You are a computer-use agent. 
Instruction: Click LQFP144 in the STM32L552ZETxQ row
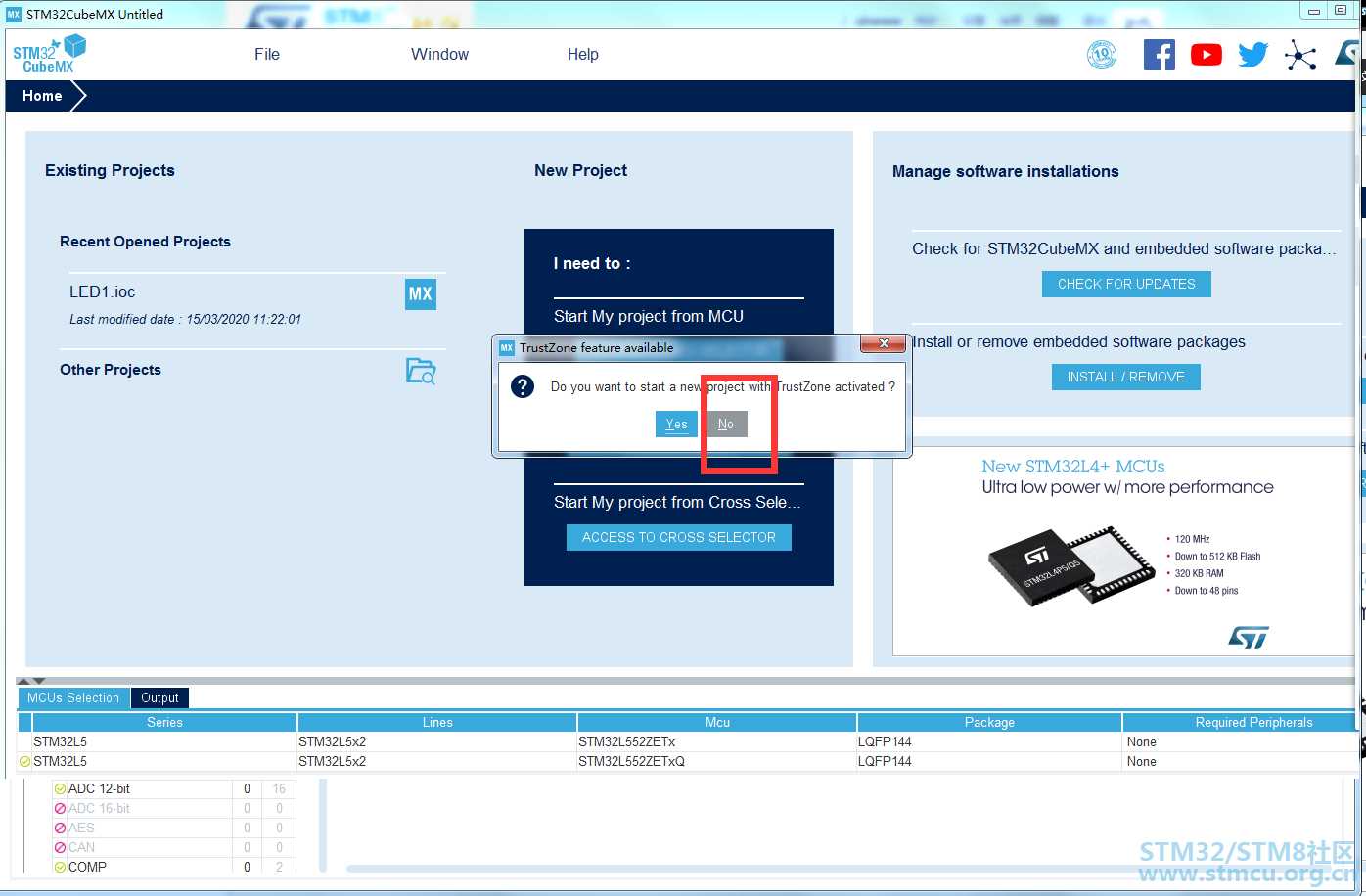tap(989, 761)
